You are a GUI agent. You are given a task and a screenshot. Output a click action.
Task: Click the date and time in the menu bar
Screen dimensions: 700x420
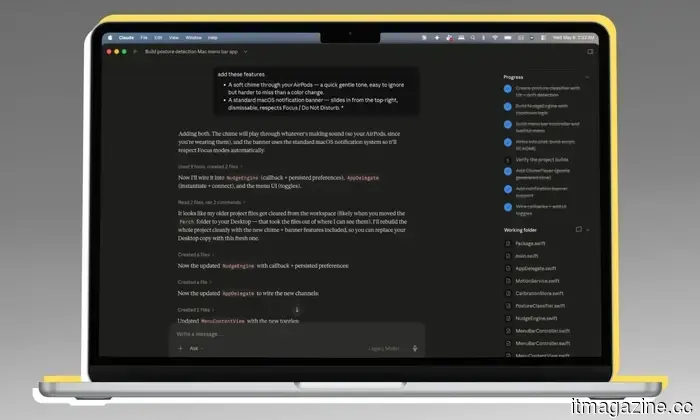tap(573, 38)
